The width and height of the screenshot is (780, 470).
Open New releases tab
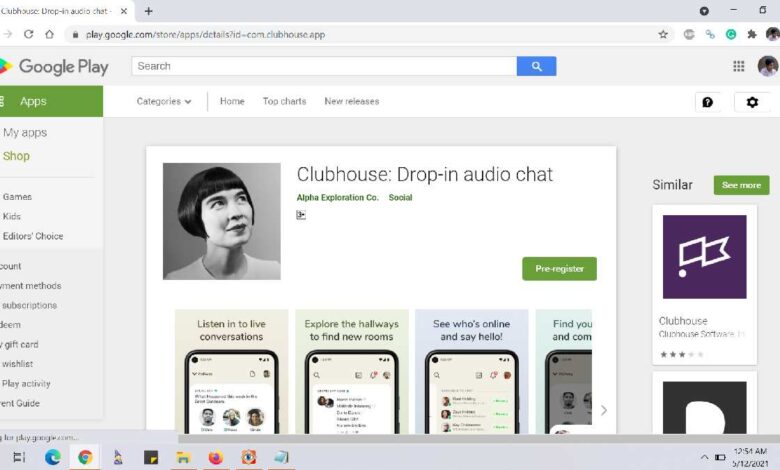point(352,101)
